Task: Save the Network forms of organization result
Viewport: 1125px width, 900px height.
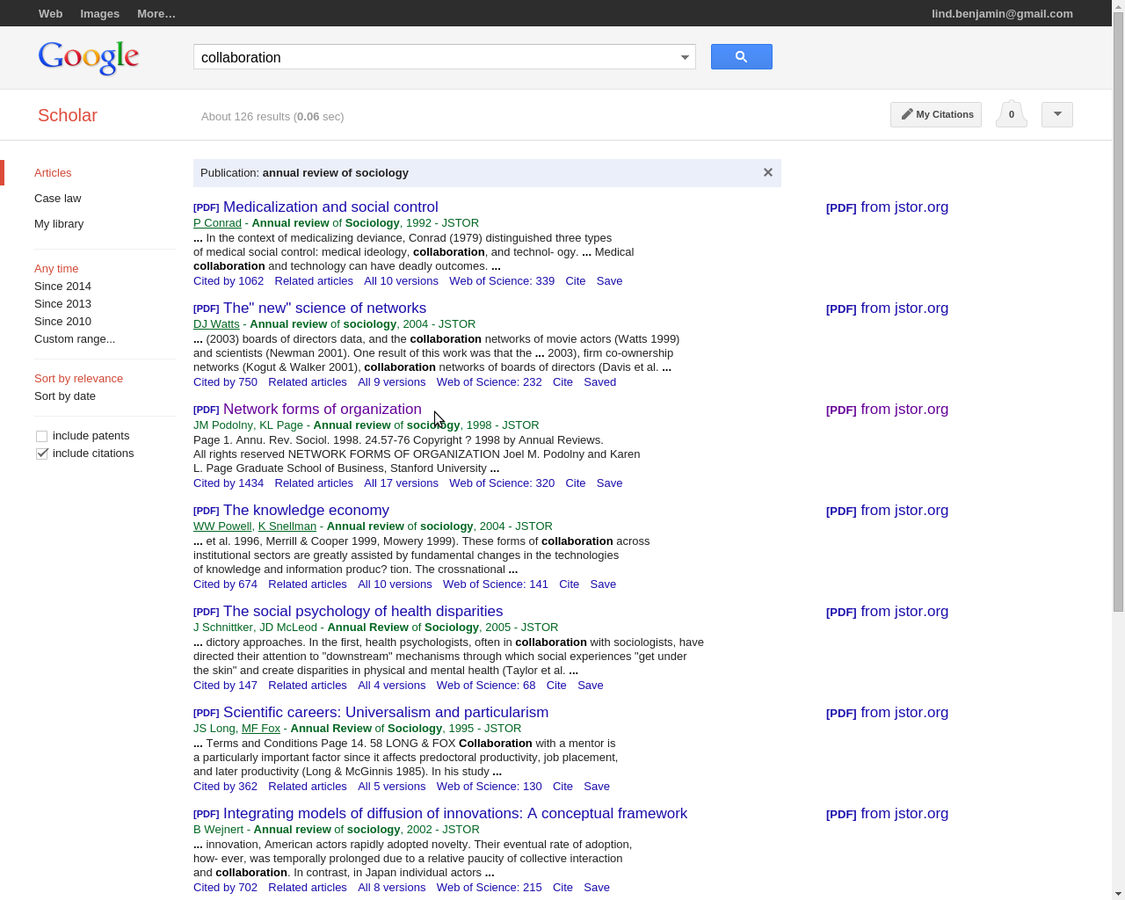Action: tap(609, 484)
